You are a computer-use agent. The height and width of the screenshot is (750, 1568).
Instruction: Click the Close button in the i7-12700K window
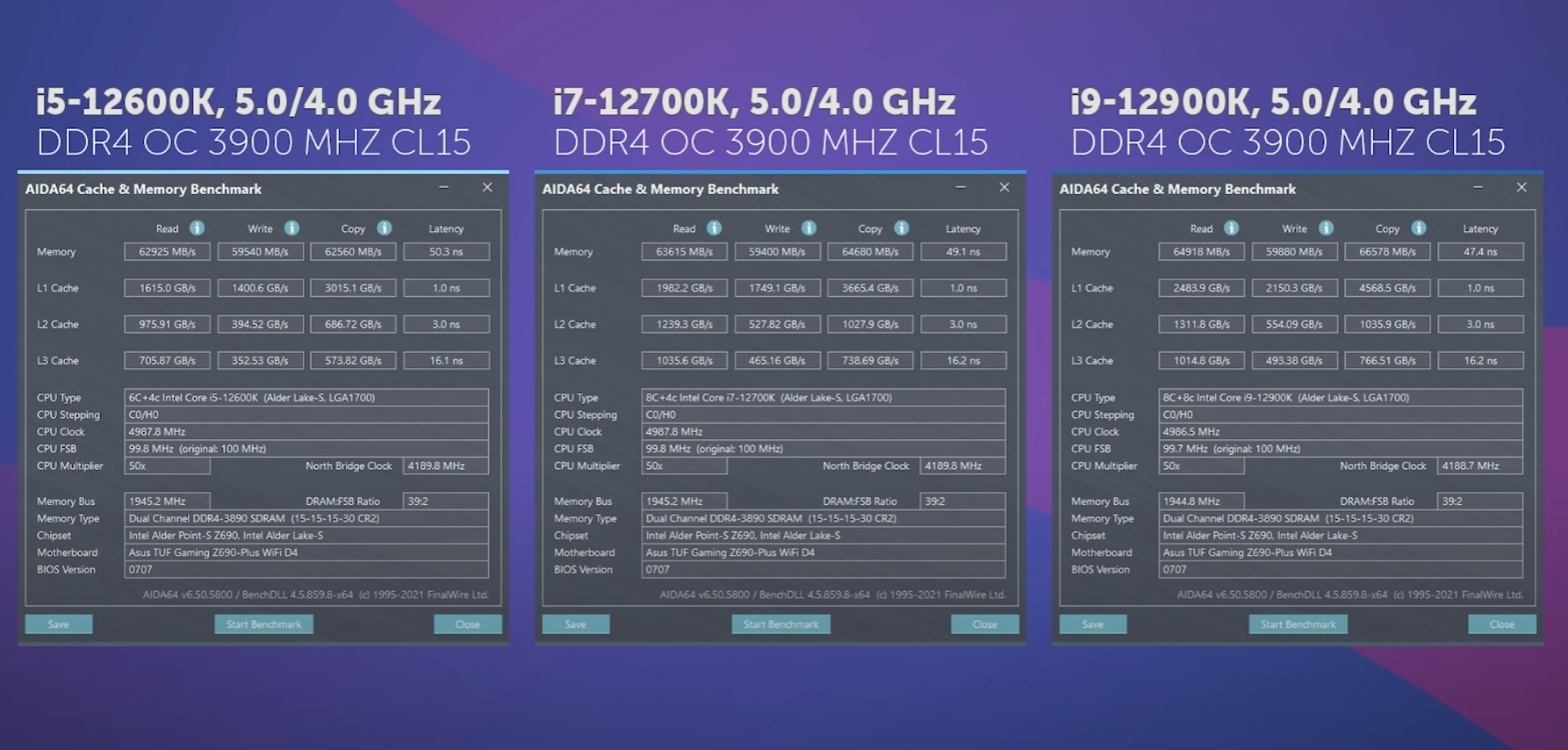[x=985, y=624]
